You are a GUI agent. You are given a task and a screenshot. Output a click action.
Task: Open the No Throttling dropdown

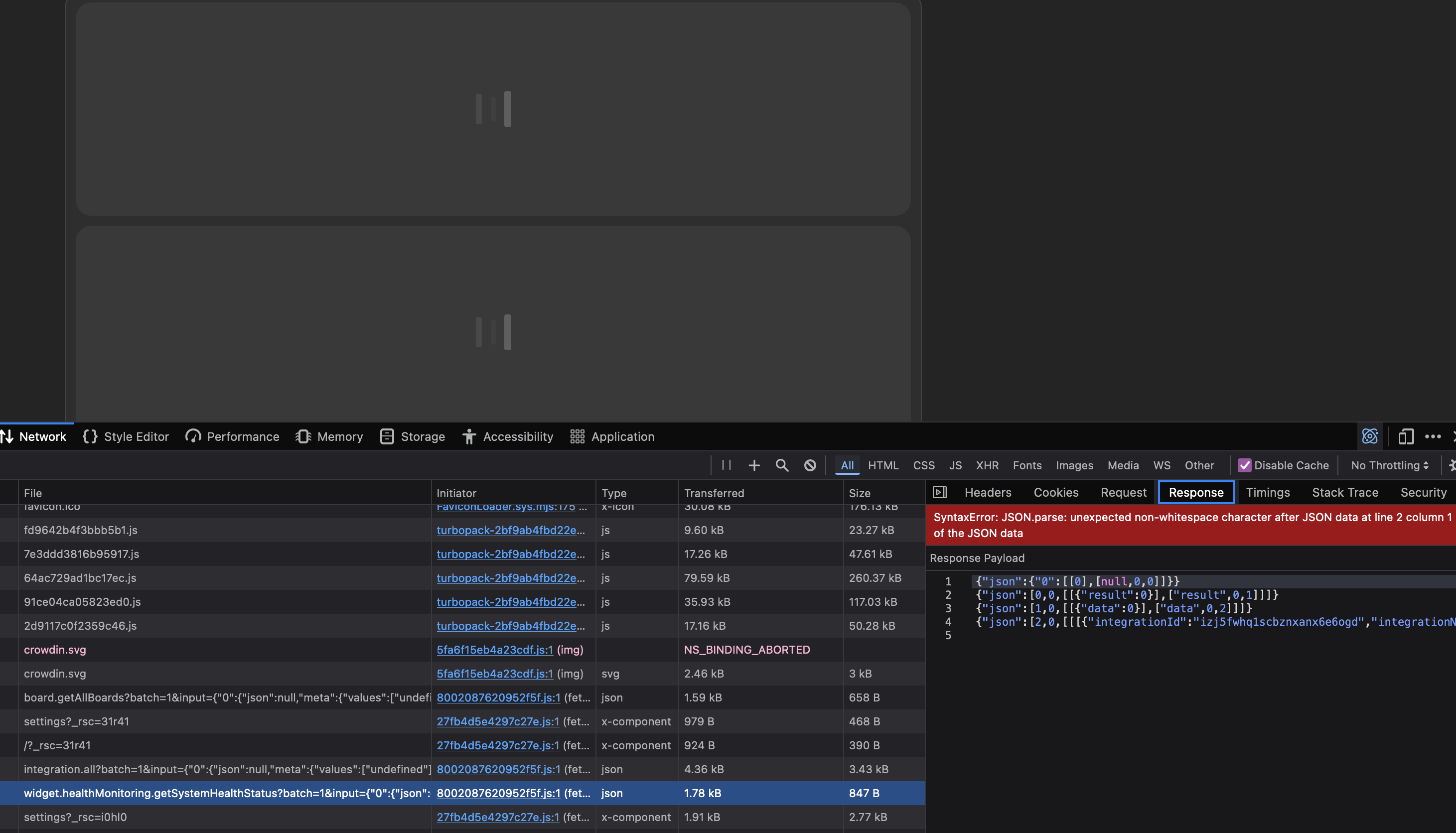1389,465
